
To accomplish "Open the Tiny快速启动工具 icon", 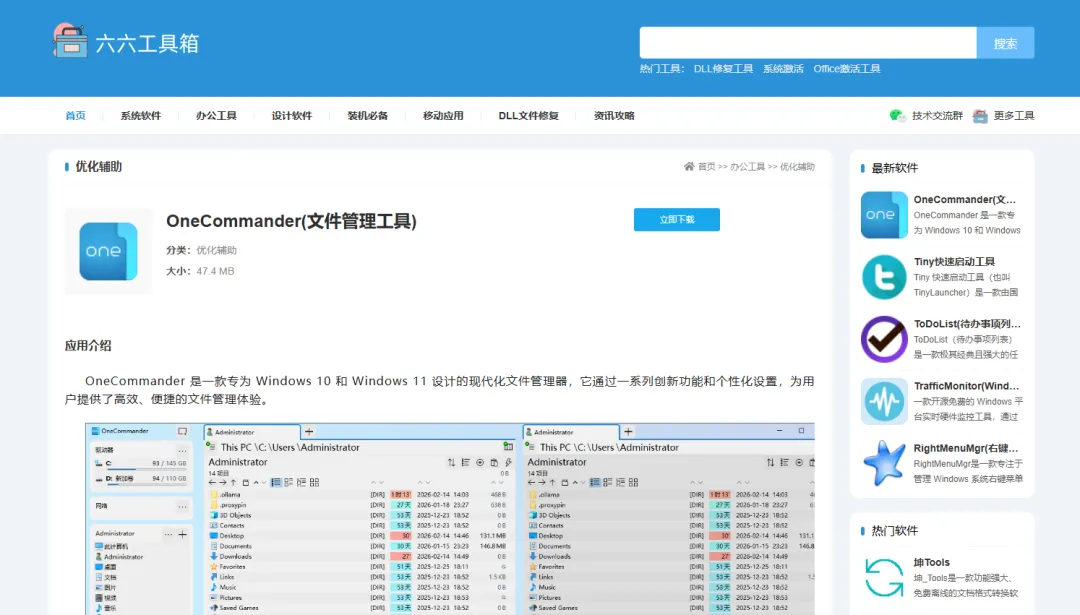I will coord(884,277).
